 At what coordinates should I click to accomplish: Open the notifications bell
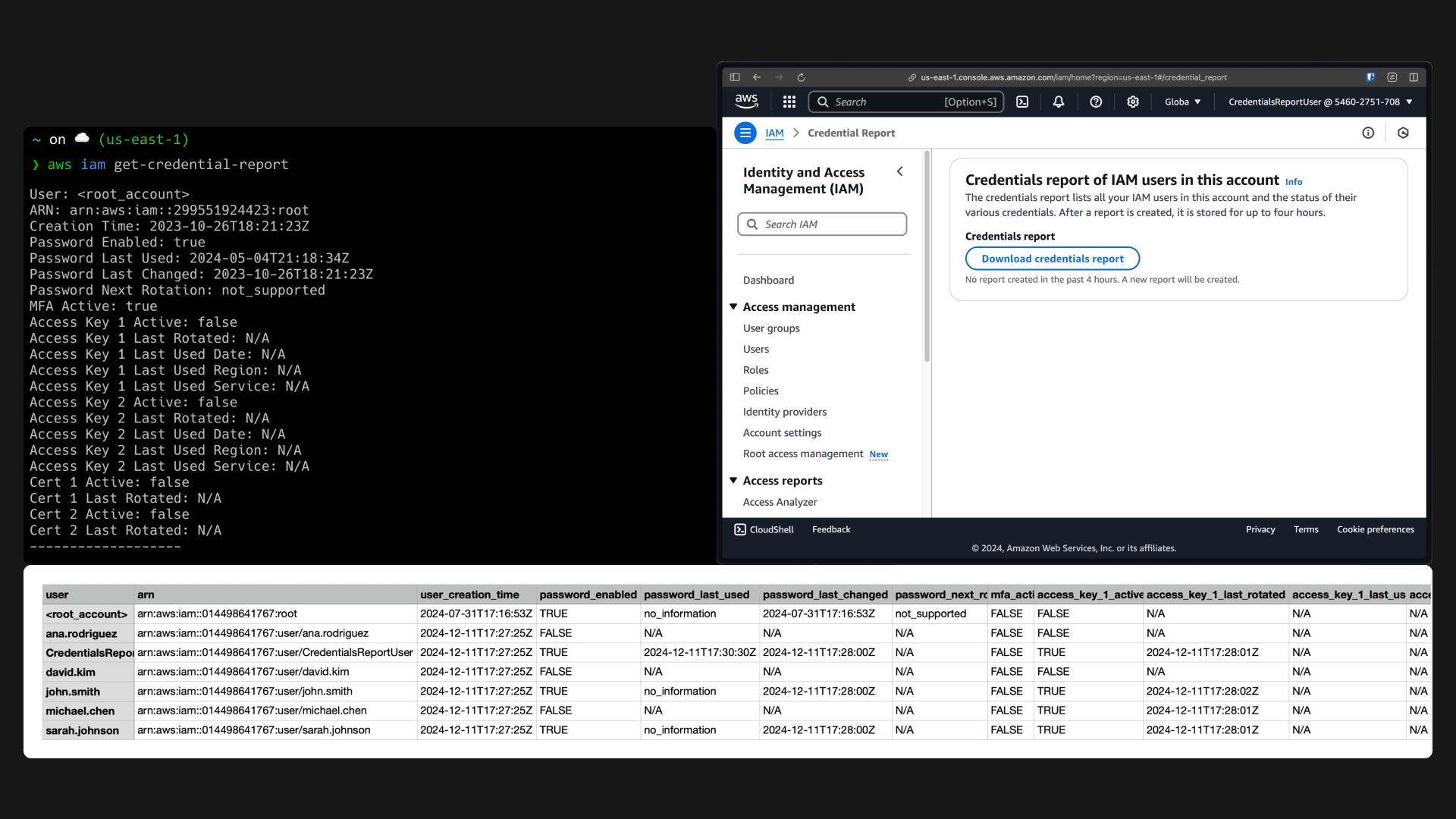point(1059,102)
